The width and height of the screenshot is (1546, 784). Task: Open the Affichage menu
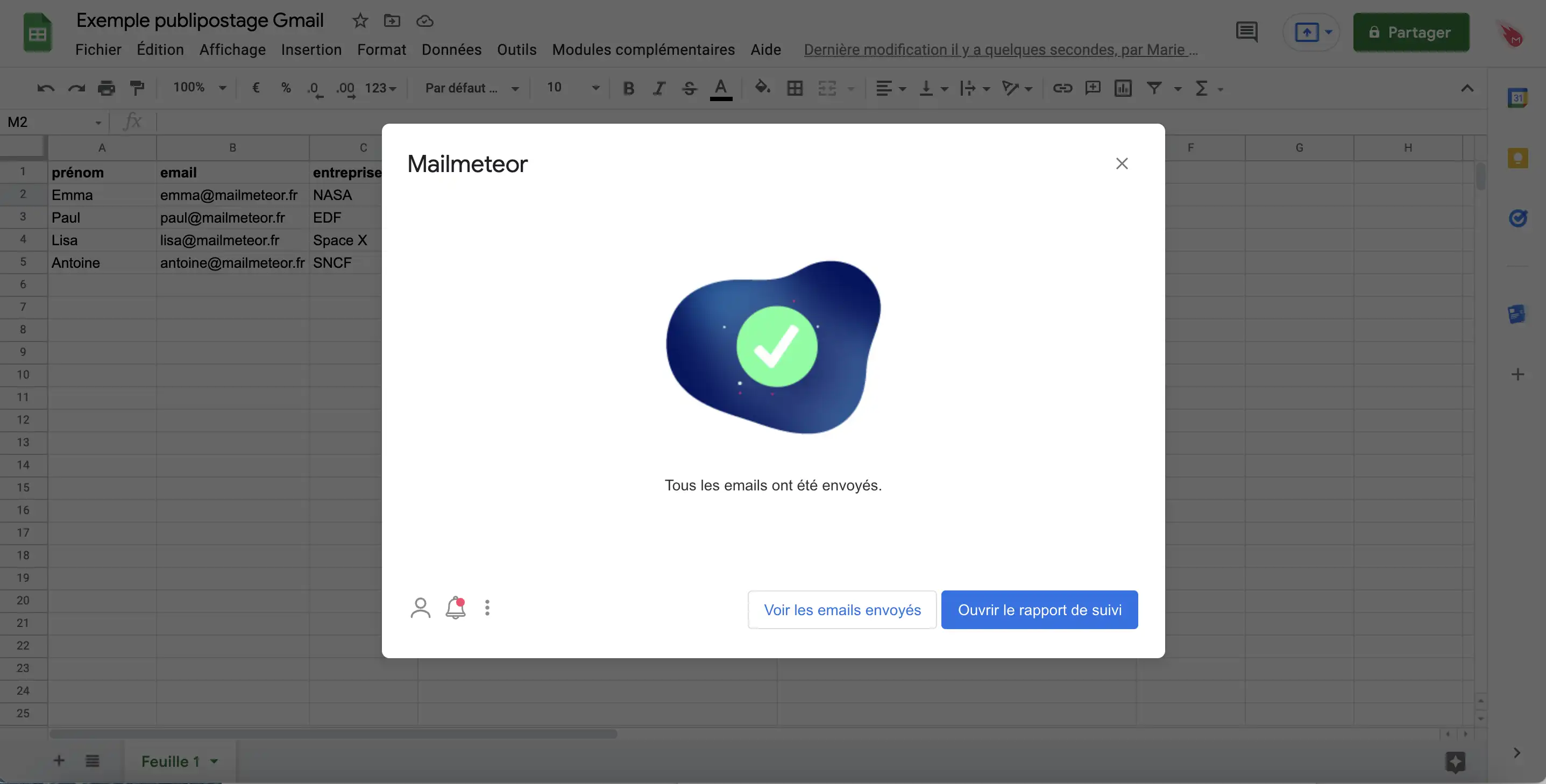coord(233,50)
